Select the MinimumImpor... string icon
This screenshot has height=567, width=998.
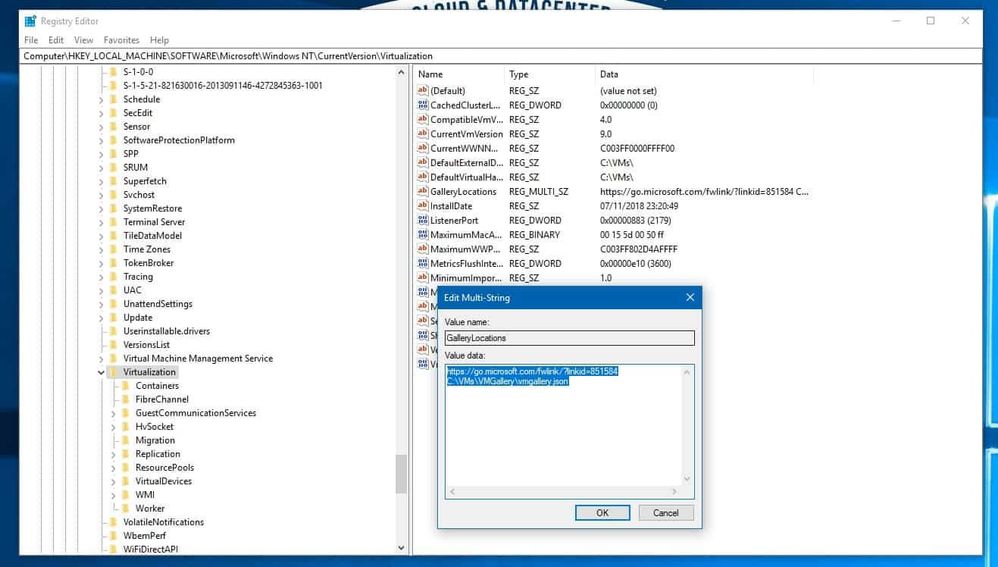[x=423, y=277]
